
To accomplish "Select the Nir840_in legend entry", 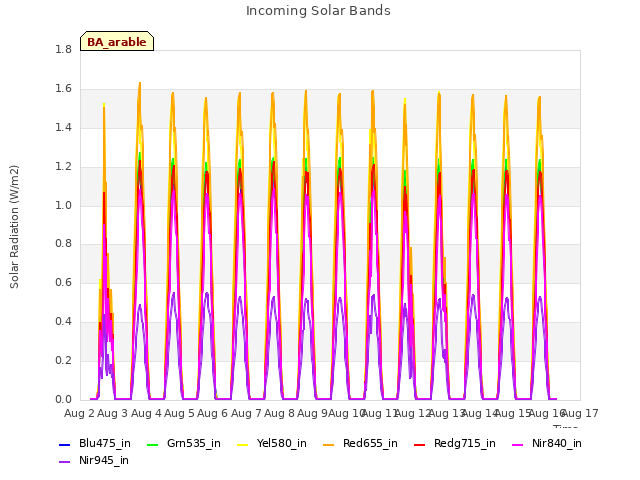I will click(547, 443).
